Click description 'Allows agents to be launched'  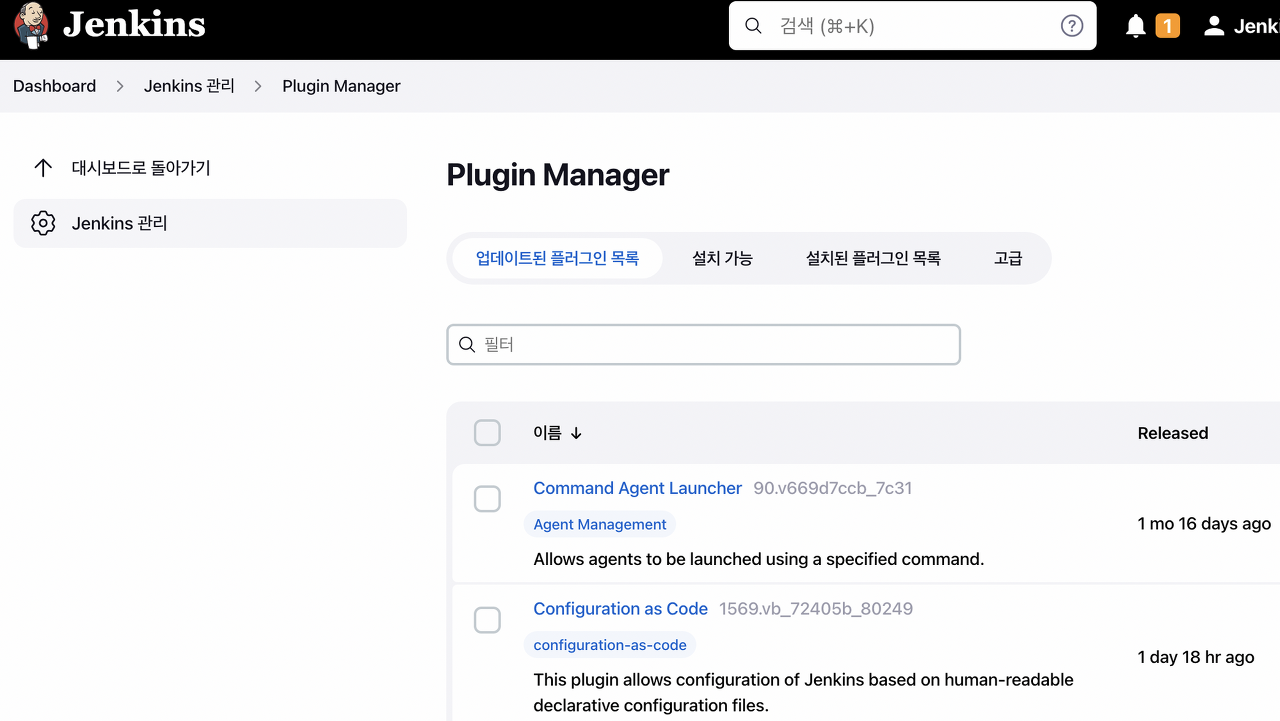(x=759, y=559)
